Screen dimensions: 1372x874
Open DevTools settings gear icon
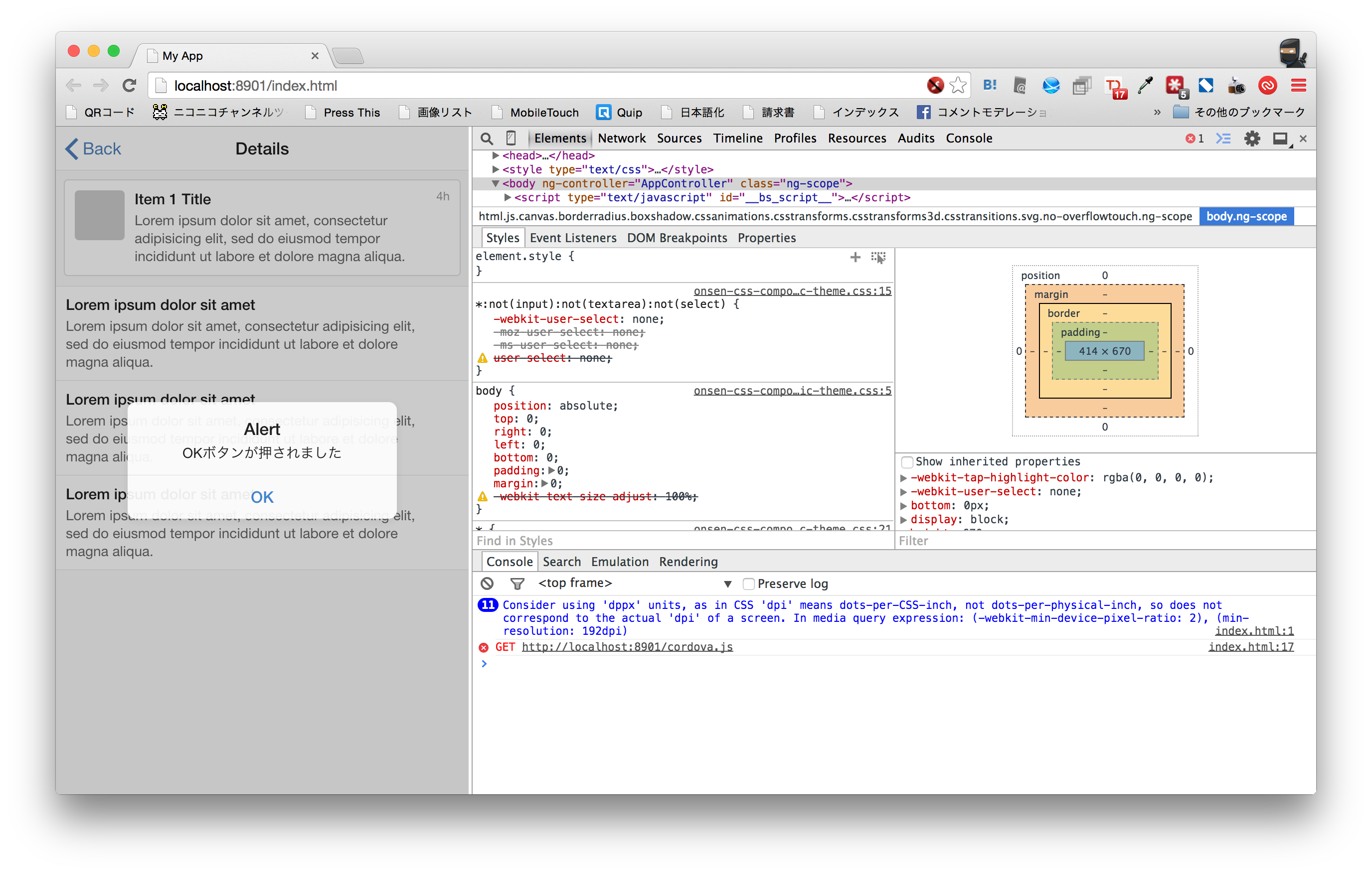click(1252, 139)
